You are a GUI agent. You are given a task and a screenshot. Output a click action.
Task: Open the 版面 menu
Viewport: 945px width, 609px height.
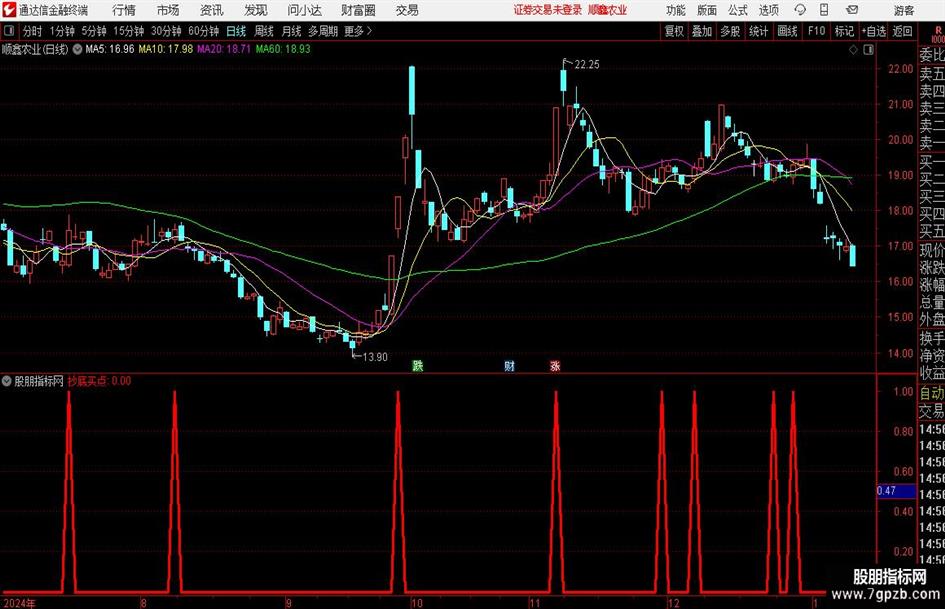pyautogui.click(x=707, y=10)
